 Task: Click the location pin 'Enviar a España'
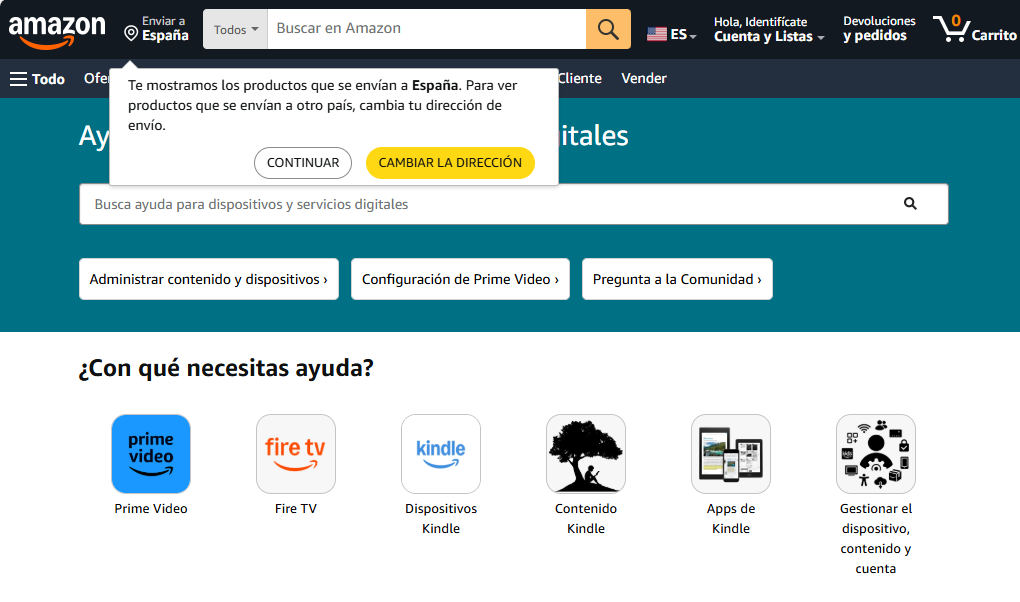pyautogui.click(x=157, y=29)
